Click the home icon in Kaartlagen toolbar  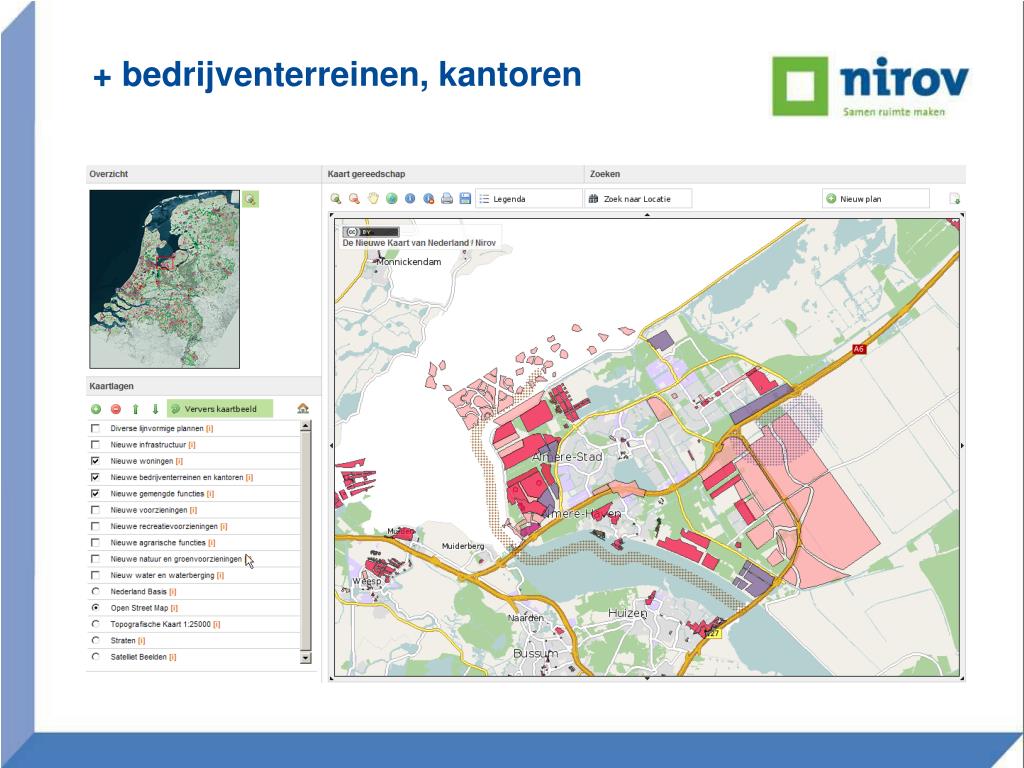[302, 408]
